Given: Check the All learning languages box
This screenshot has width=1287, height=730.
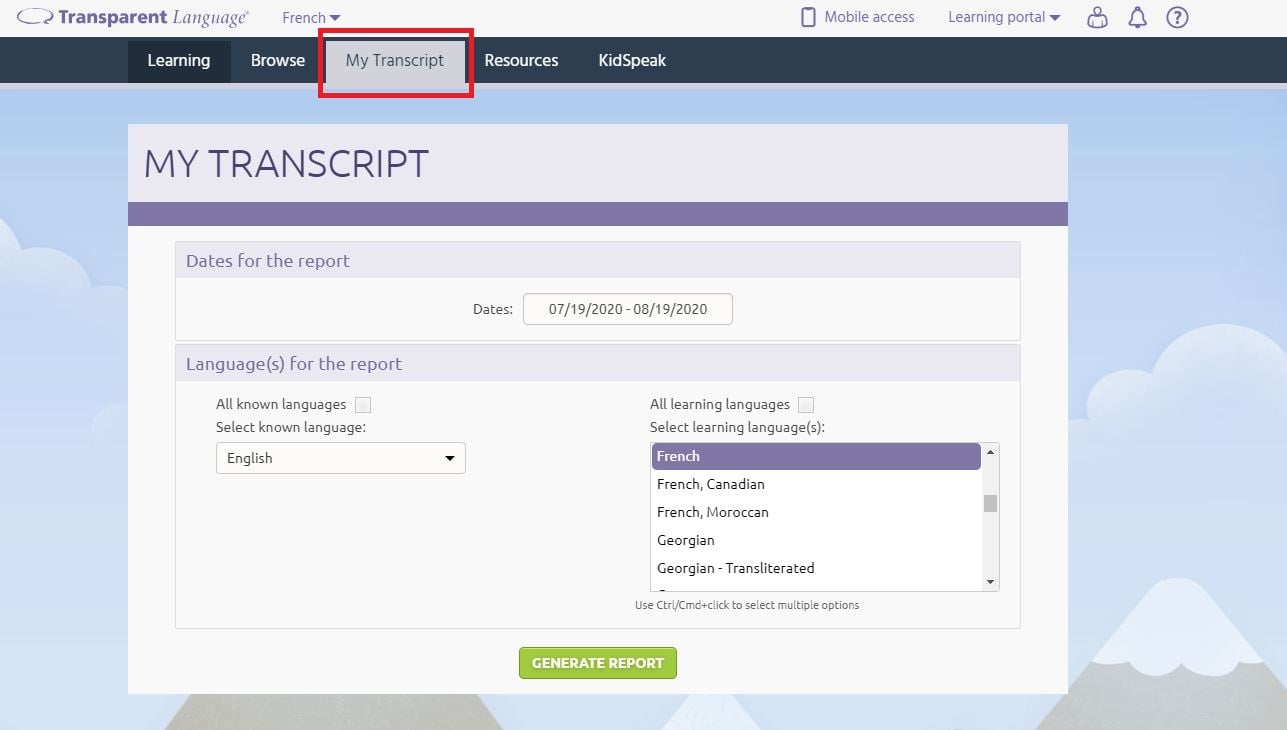Looking at the screenshot, I should click(x=806, y=404).
